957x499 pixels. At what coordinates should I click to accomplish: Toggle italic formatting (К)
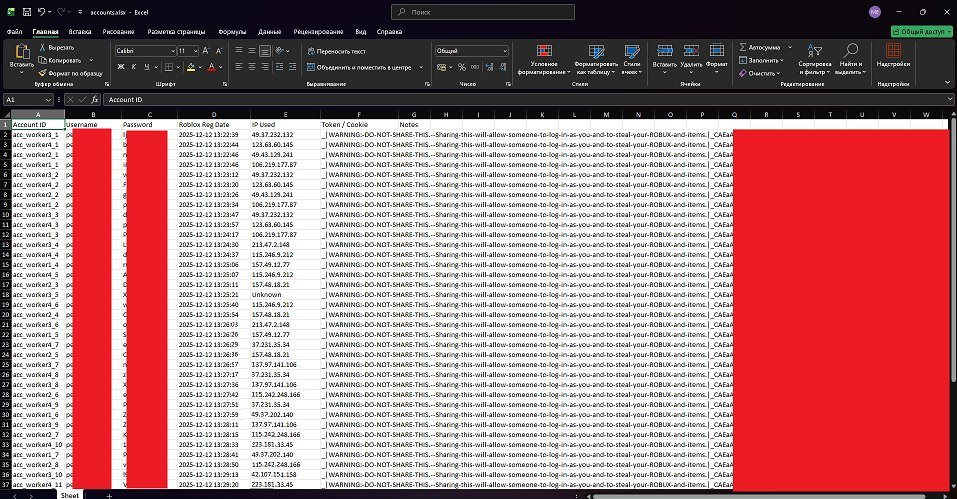(134, 67)
